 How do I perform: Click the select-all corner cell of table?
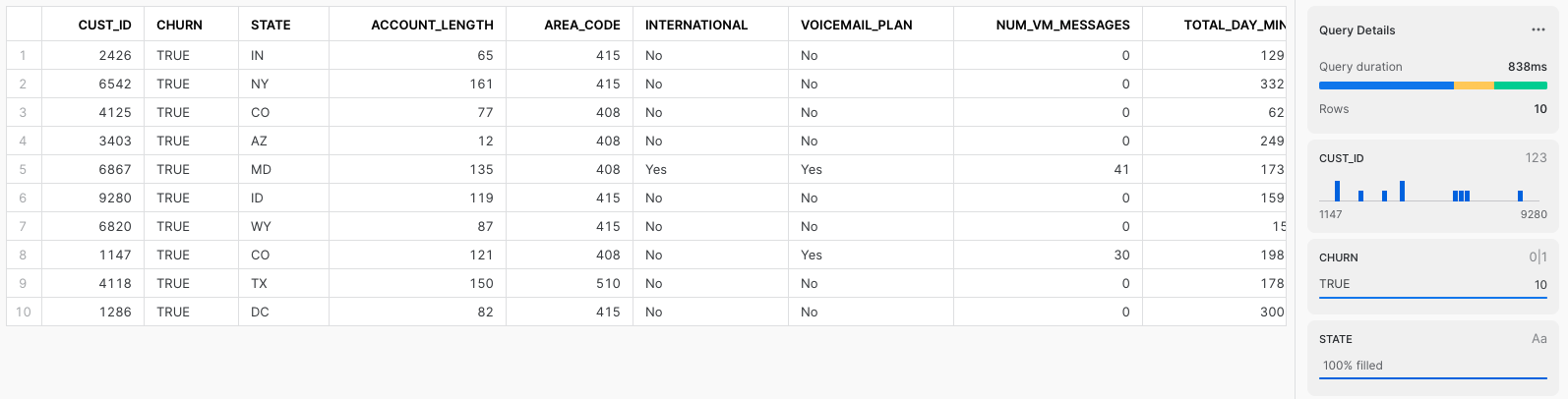tap(24, 25)
